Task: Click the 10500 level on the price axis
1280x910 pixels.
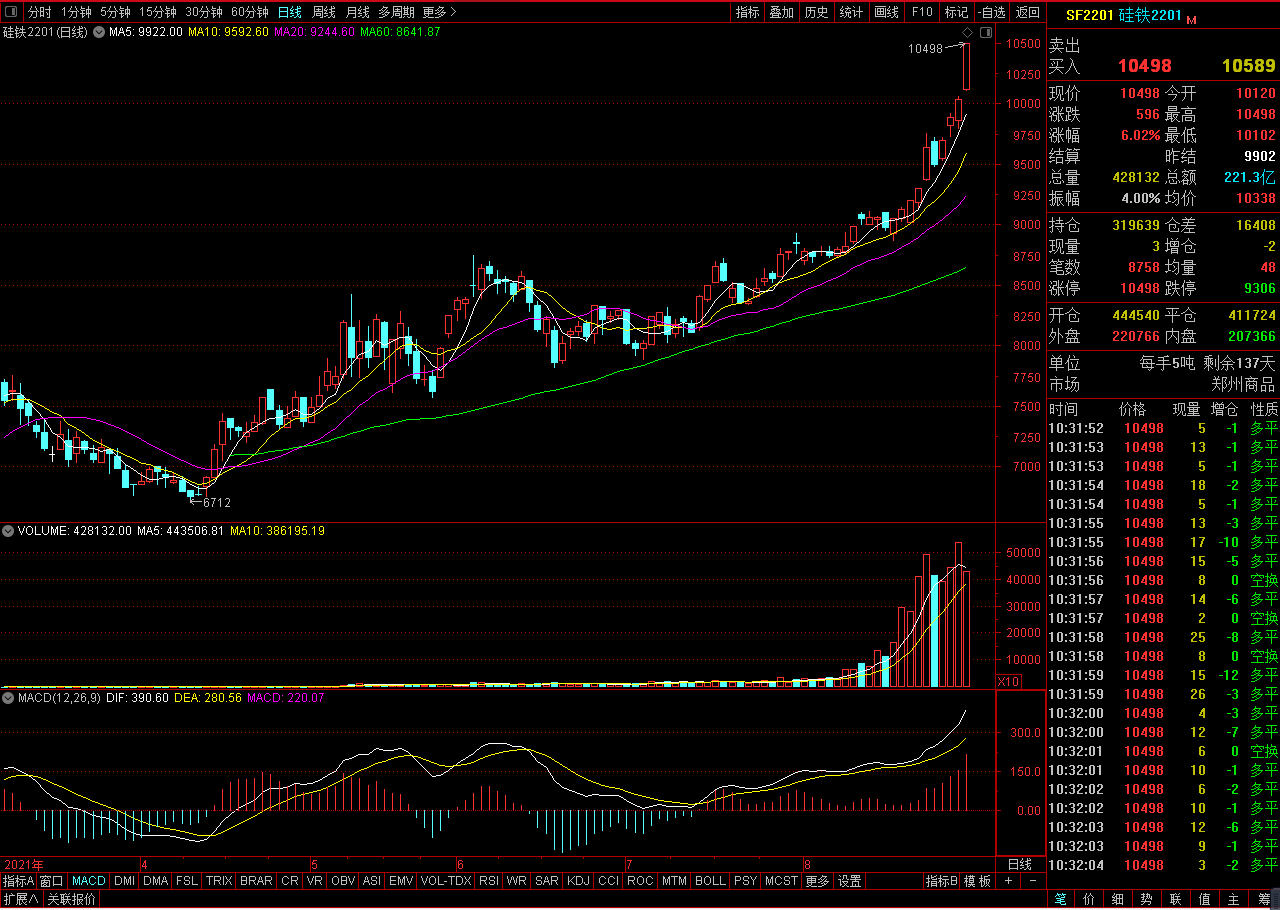Action: click(1023, 44)
